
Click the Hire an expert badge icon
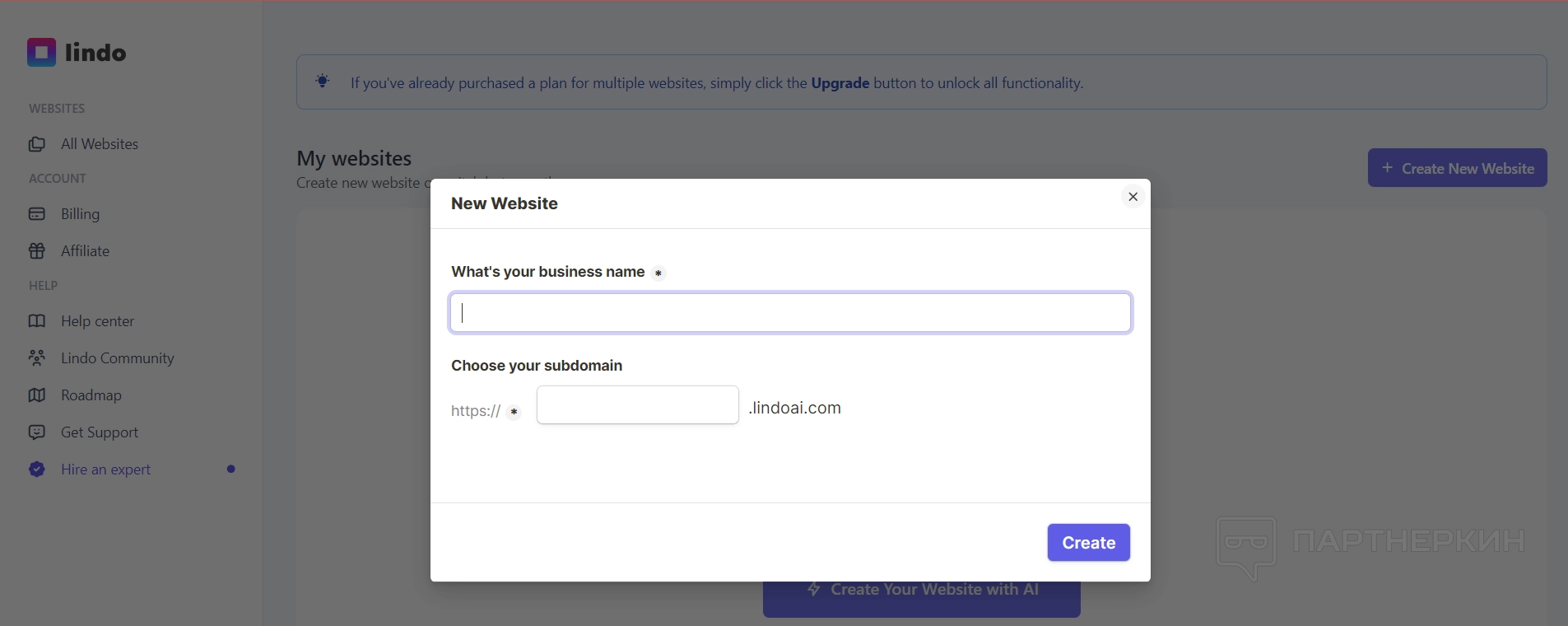tap(37, 469)
